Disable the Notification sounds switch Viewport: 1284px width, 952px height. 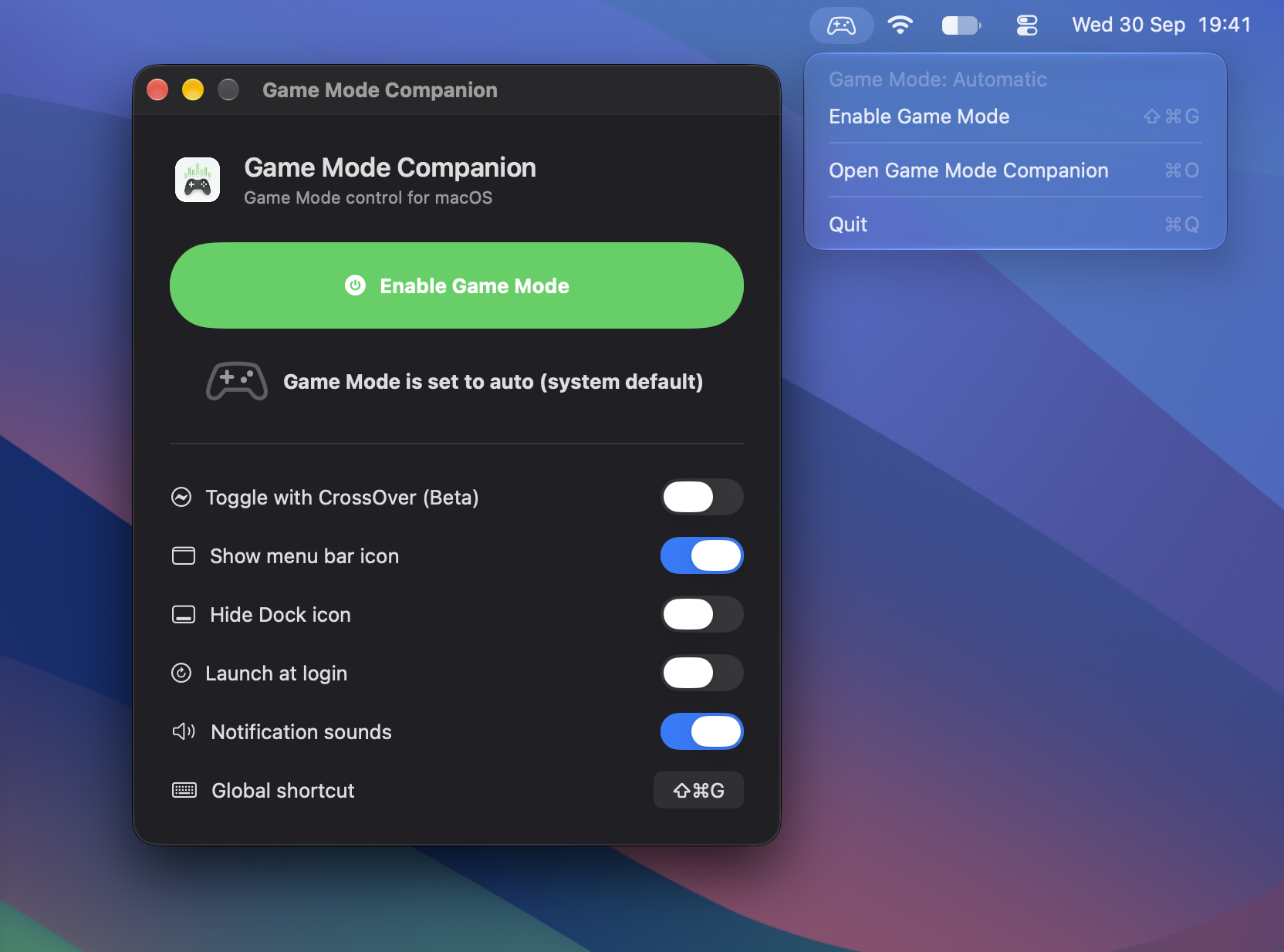702,731
